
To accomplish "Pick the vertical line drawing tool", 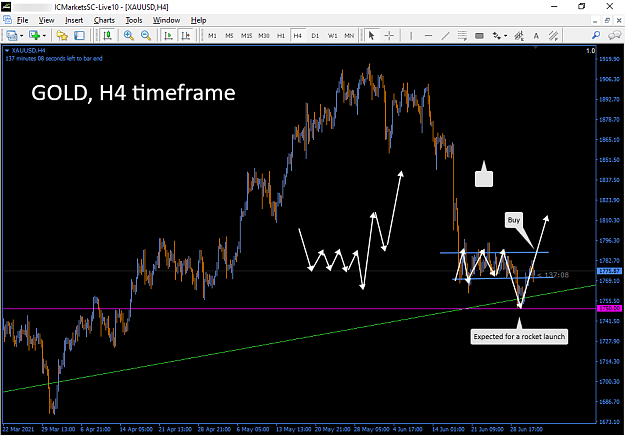I will click(411, 35).
